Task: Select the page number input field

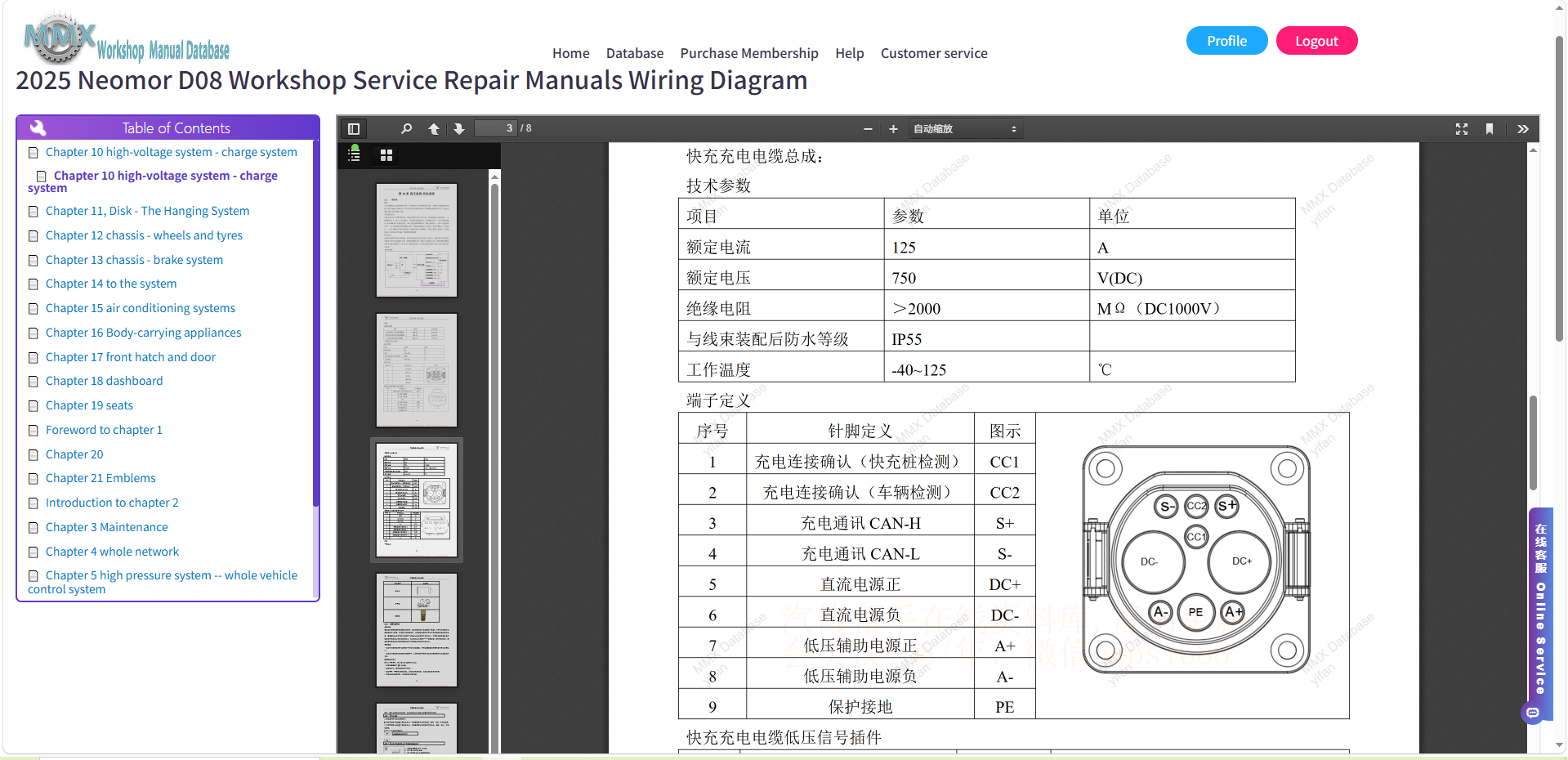Action: [496, 128]
